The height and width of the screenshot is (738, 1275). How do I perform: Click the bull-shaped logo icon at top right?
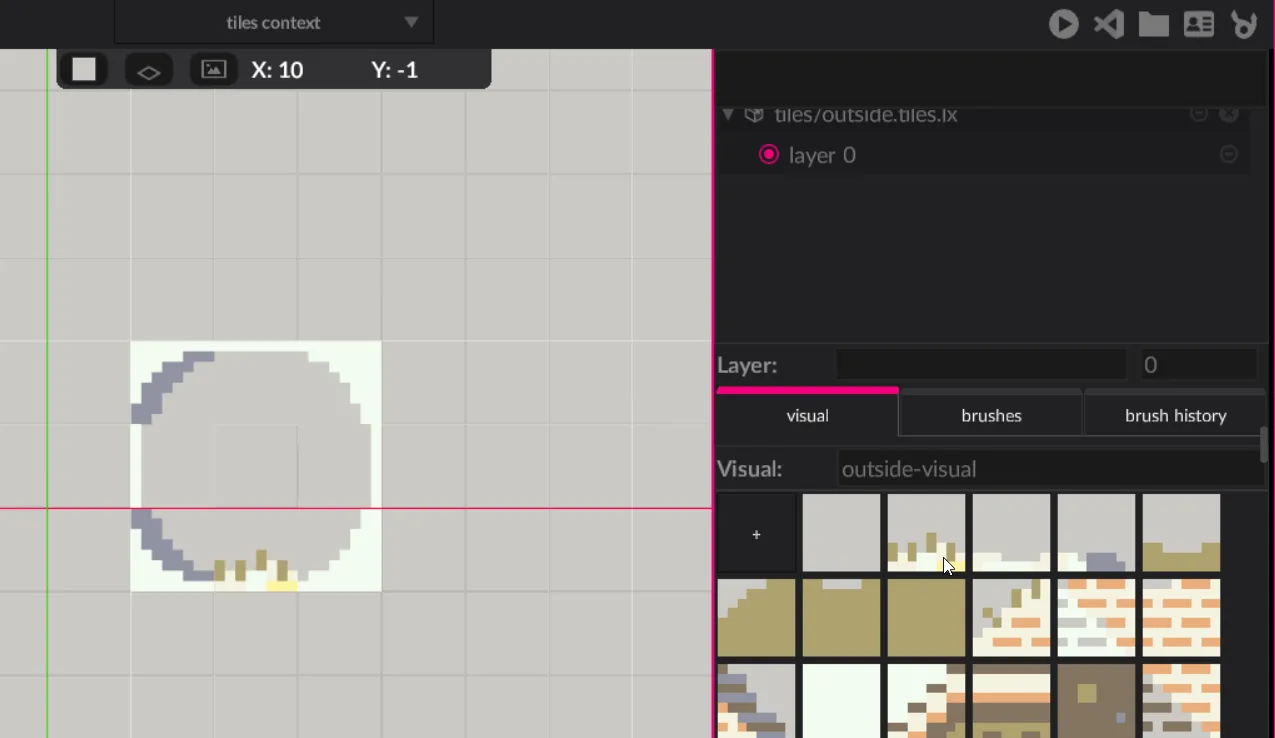(x=1244, y=24)
